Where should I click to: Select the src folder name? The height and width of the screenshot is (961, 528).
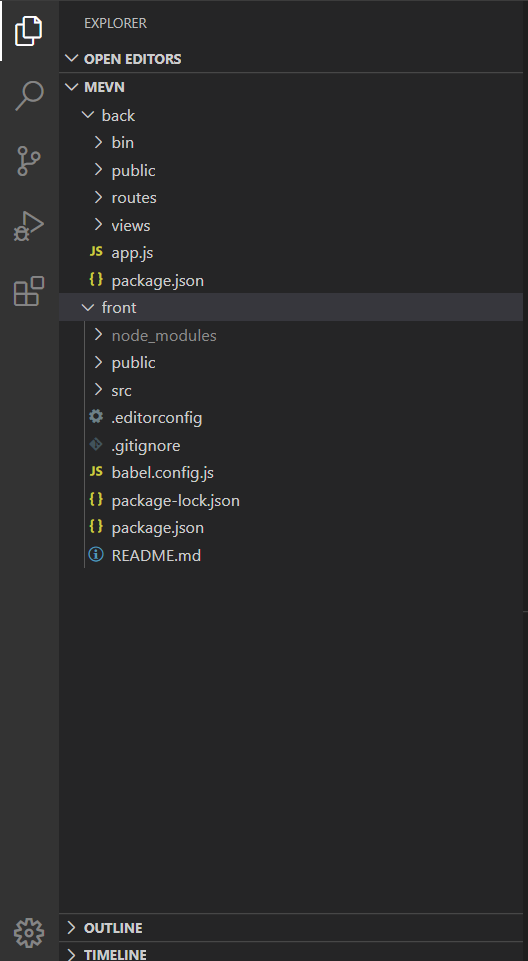(121, 390)
